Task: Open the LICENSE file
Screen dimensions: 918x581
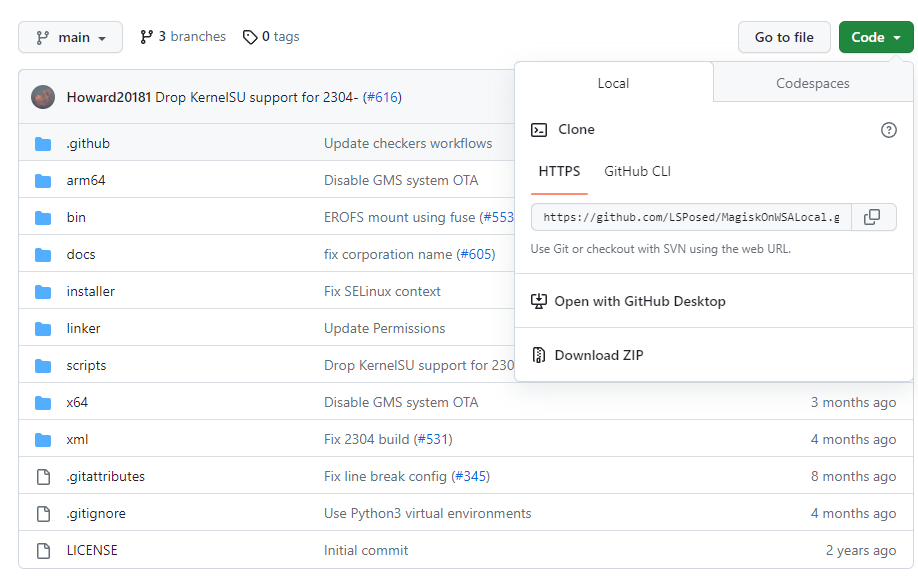Action: [92, 551]
